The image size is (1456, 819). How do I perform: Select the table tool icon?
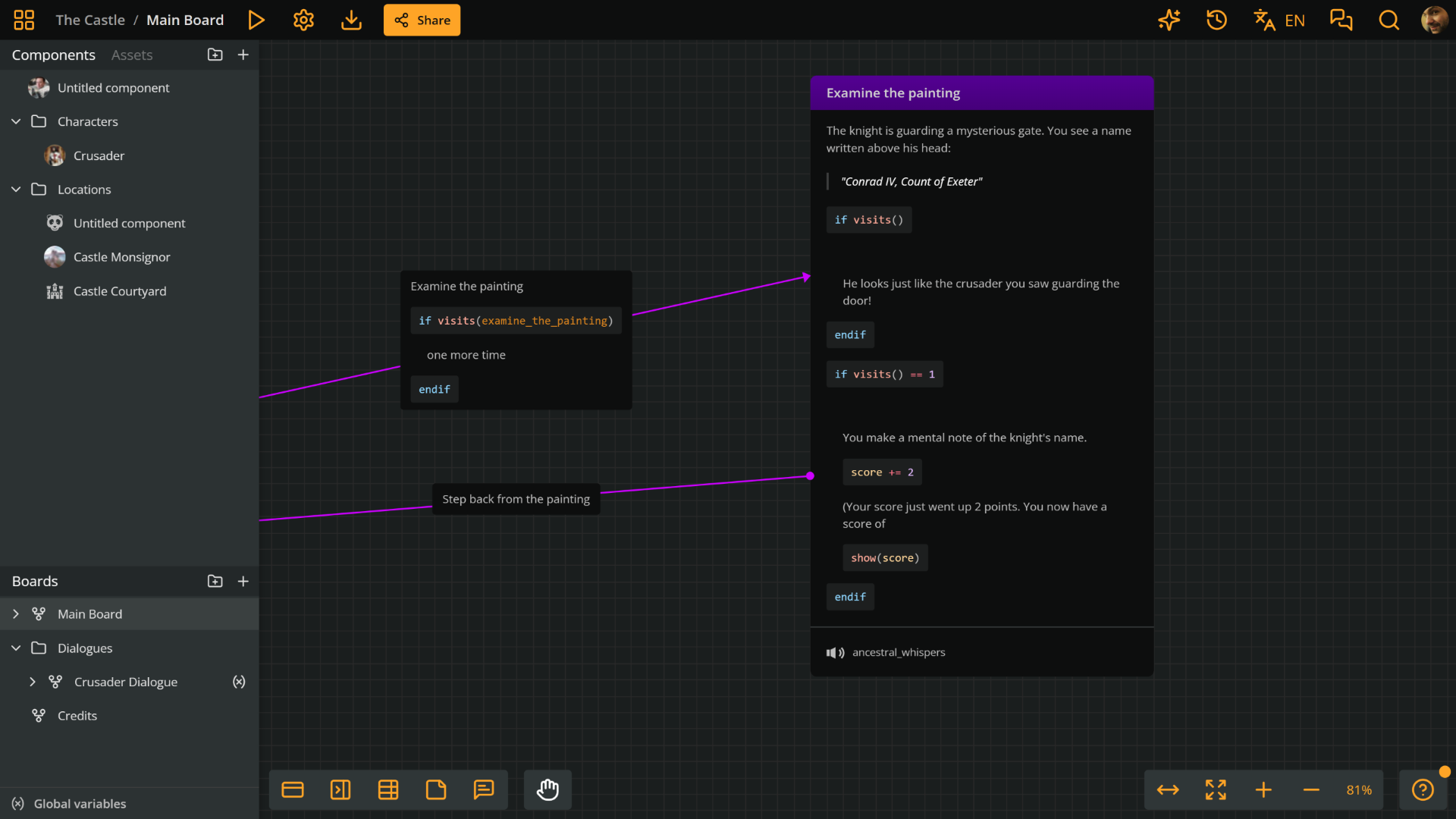388,790
